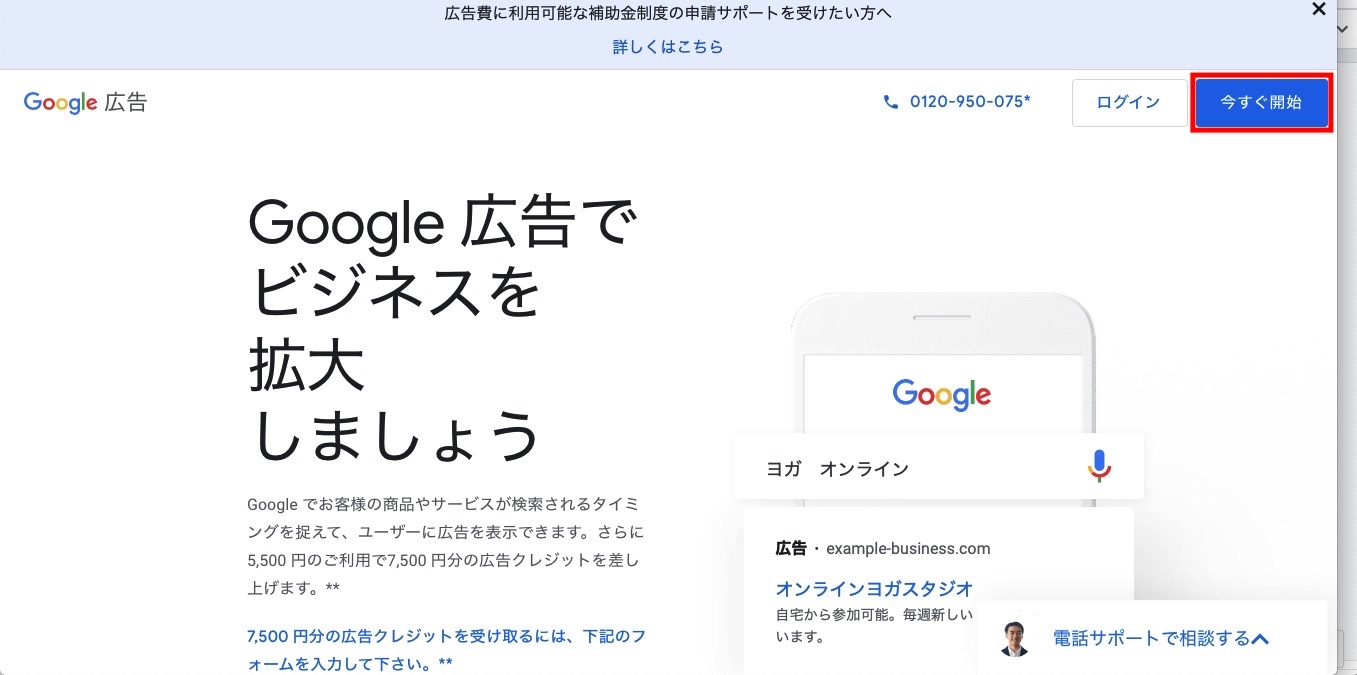
Task: Open the オンラインヨガスタジオ ad title link
Action: 874,588
